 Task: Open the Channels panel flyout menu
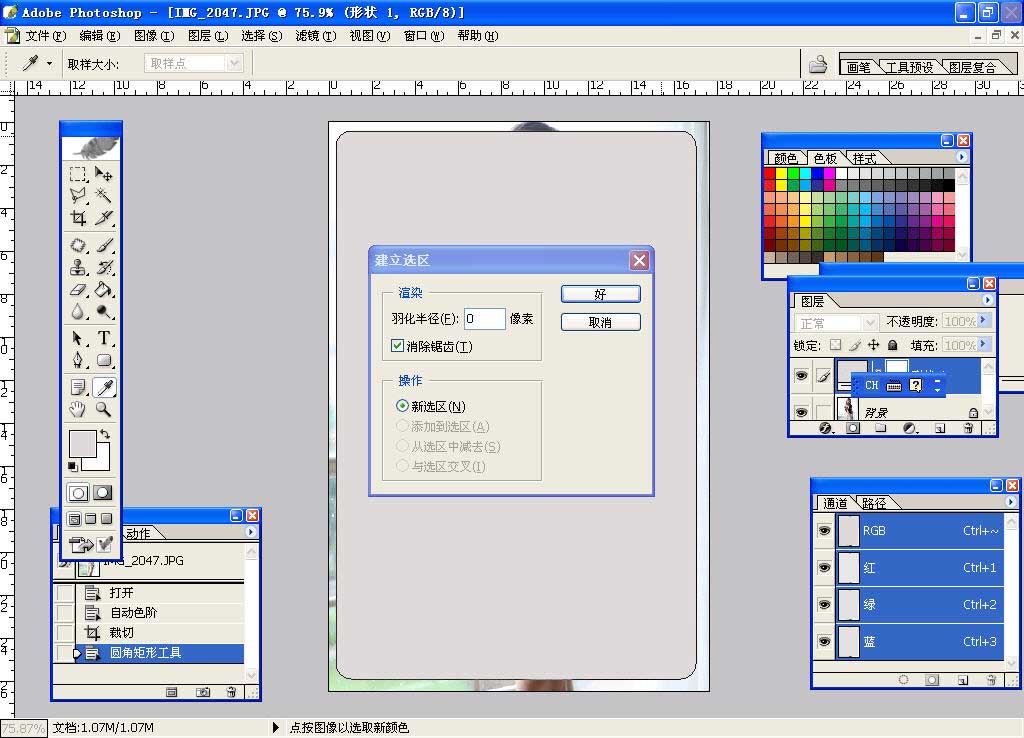pyautogui.click(x=1010, y=502)
